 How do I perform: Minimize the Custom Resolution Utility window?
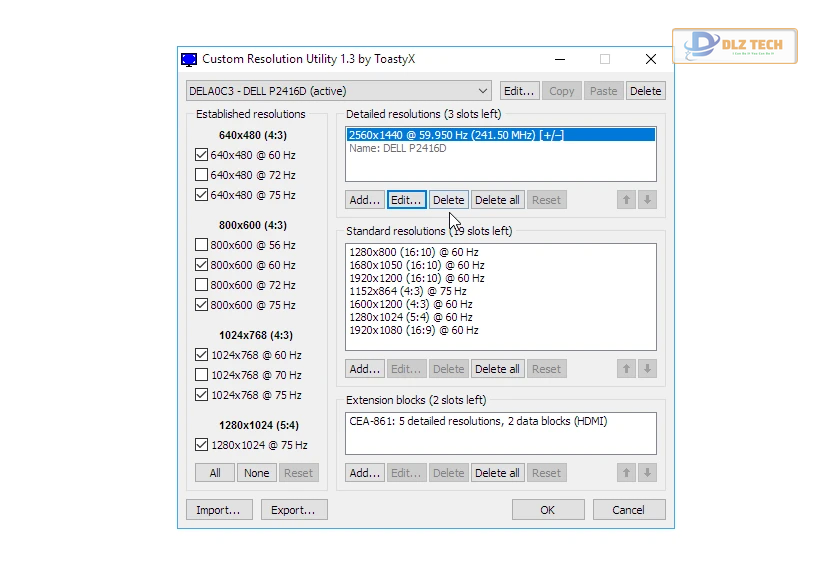560,59
